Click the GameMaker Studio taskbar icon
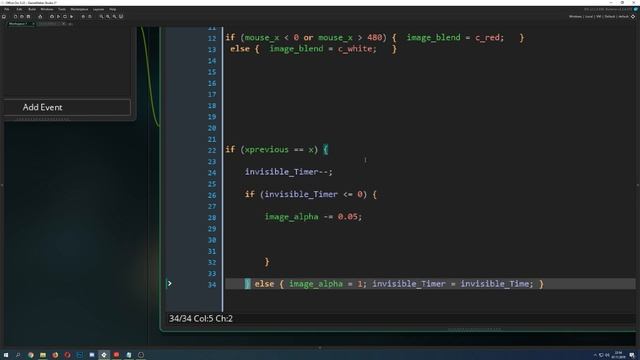The image size is (640, 360). (104, 355)
